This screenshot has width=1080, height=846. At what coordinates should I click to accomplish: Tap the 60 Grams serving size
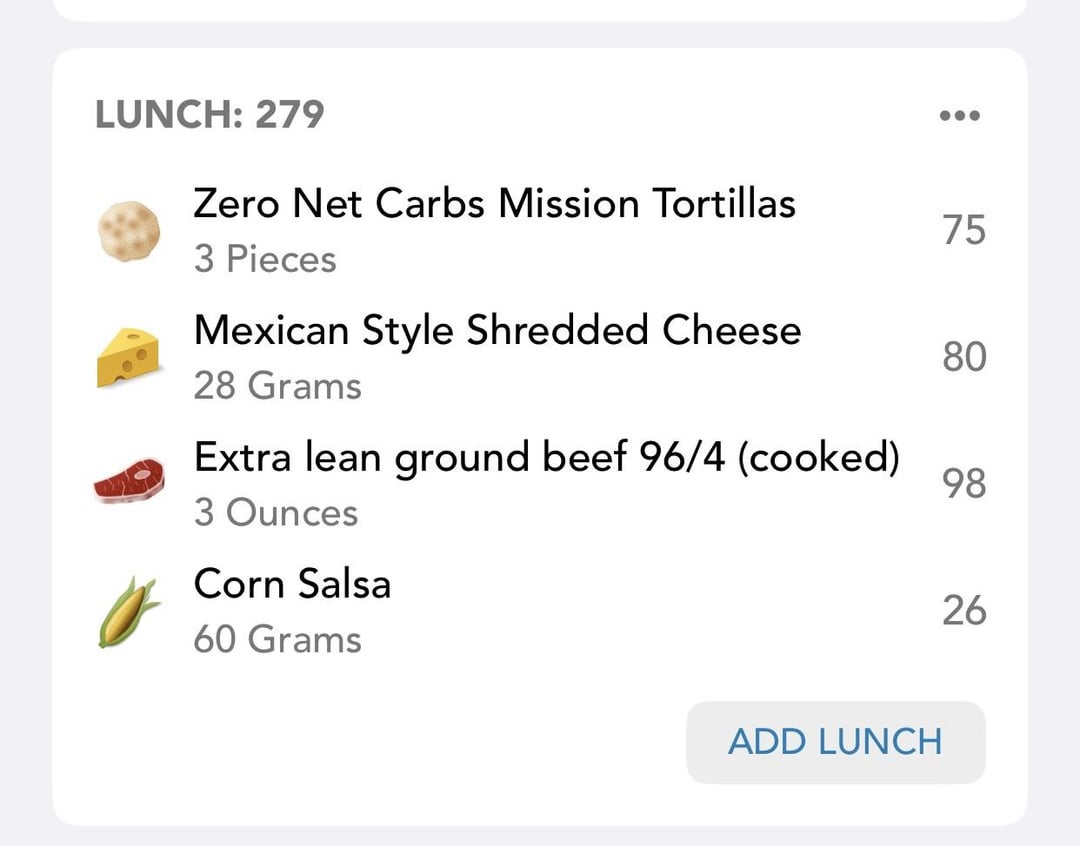[x=278, y=639]
